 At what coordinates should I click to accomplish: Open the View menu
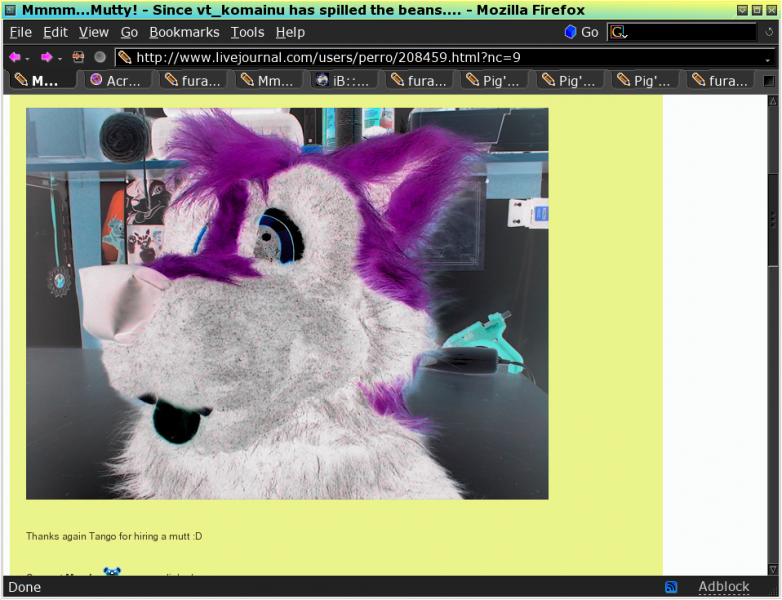[x=93, y=32]
